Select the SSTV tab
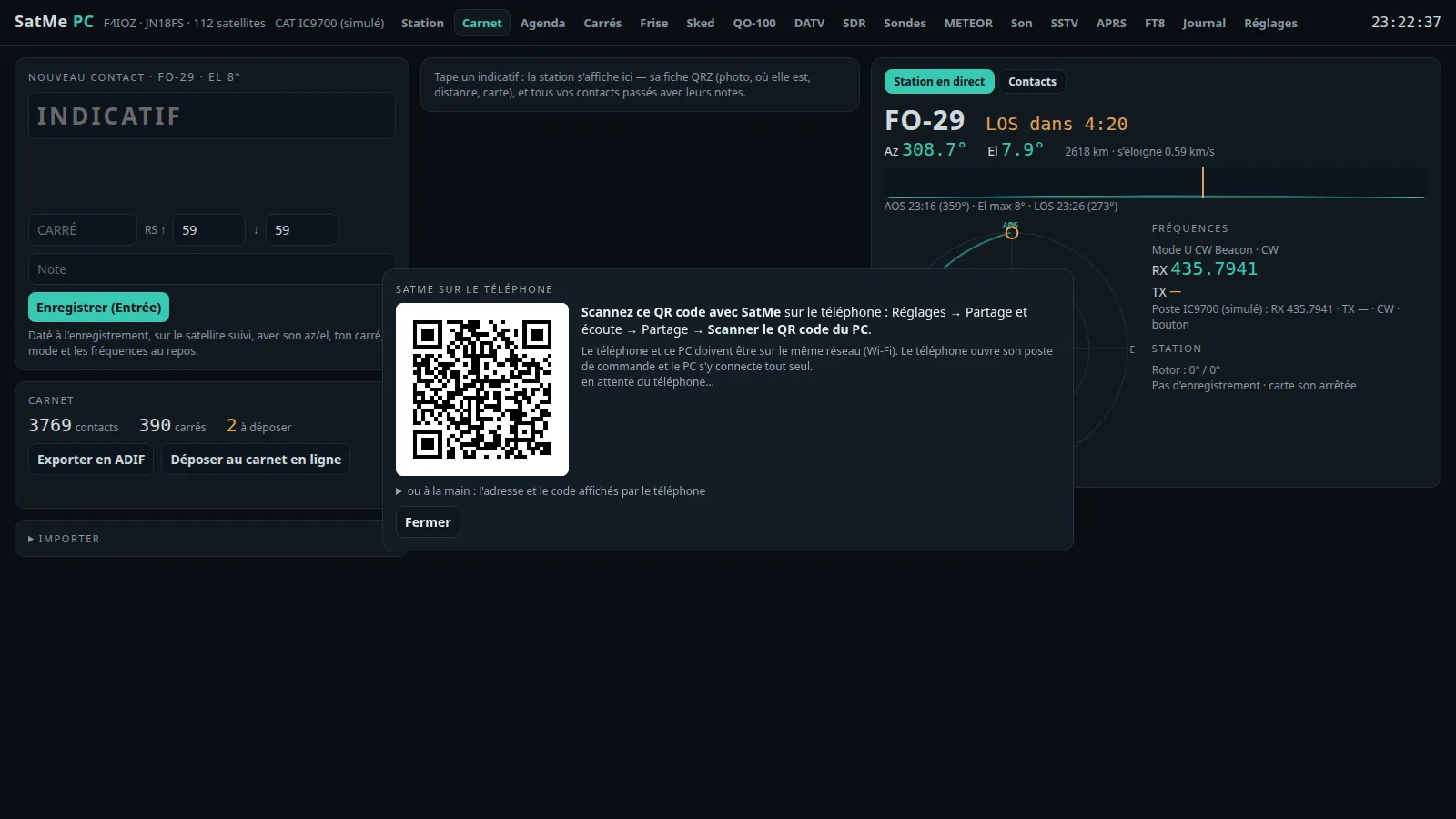 (1064, 23)
